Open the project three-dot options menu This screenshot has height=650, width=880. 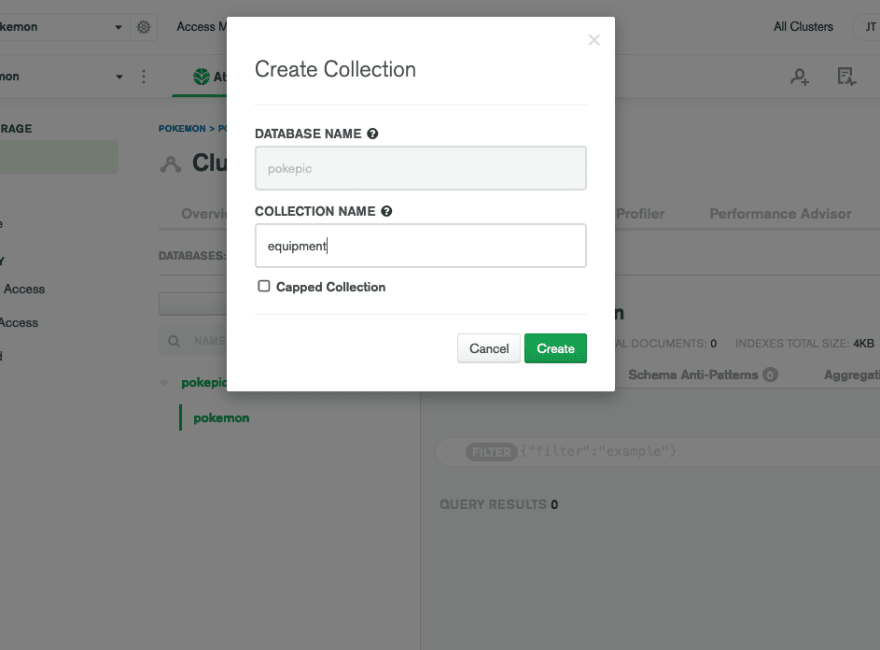point(144,76)
